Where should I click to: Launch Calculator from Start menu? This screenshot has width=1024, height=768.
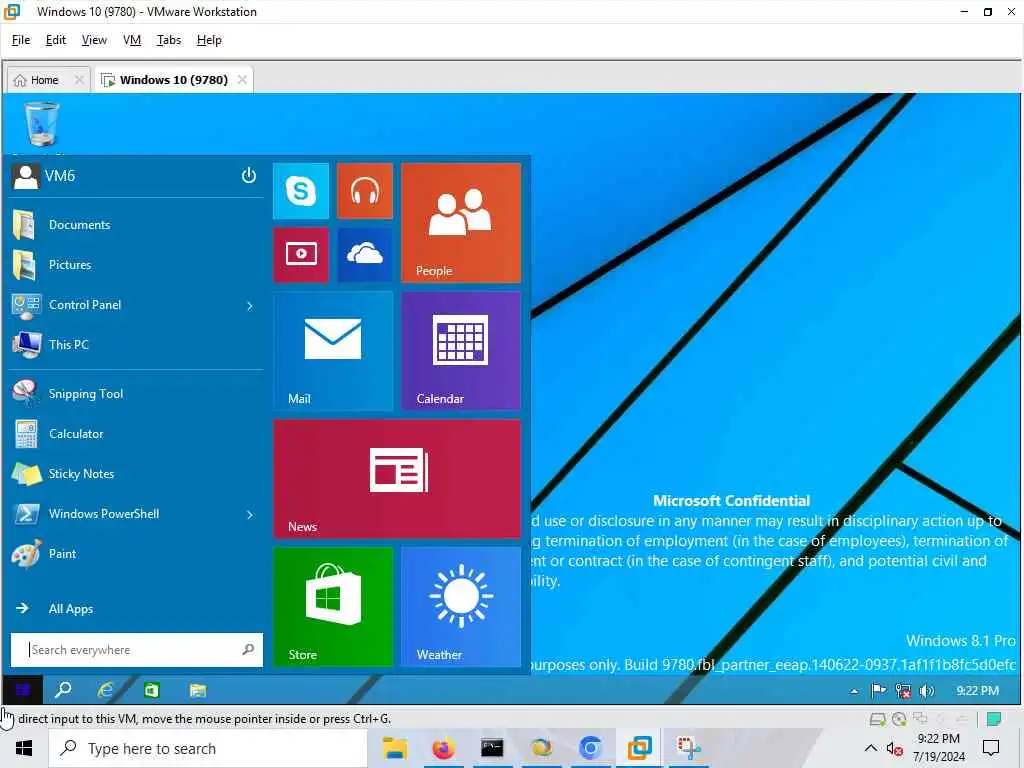(136, 434)
